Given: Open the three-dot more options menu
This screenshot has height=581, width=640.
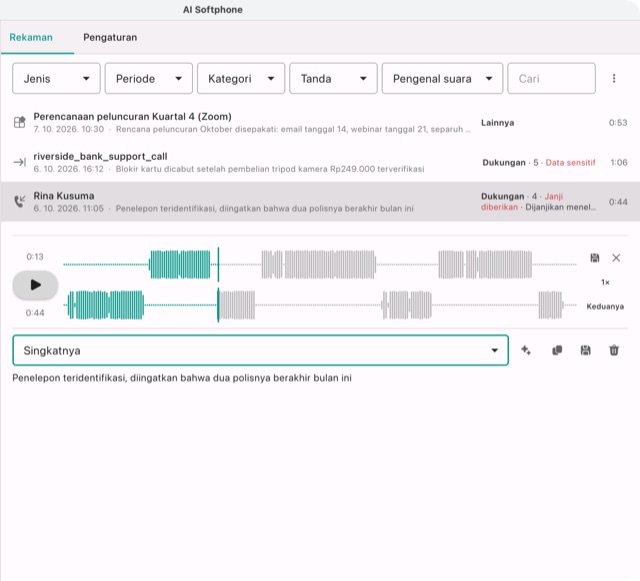Looking at the screenshot, I should click(x=614, y=78).
